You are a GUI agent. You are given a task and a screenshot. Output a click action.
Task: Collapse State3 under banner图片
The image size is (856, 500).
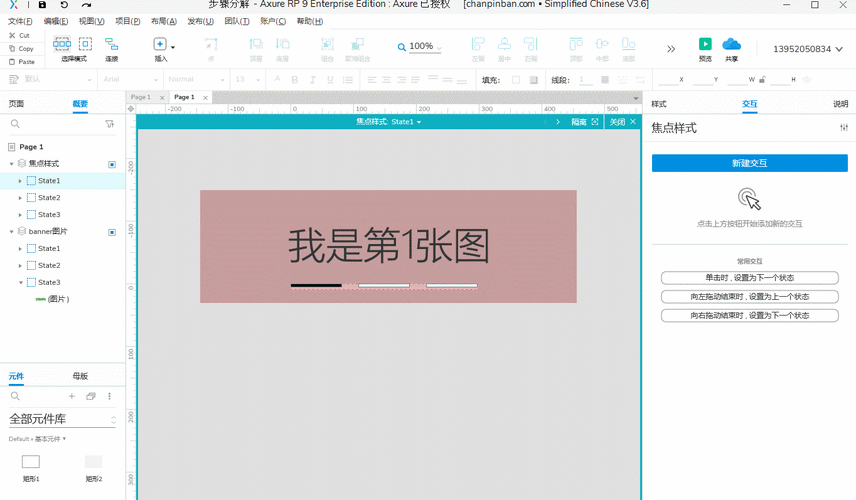coord(21,283)
